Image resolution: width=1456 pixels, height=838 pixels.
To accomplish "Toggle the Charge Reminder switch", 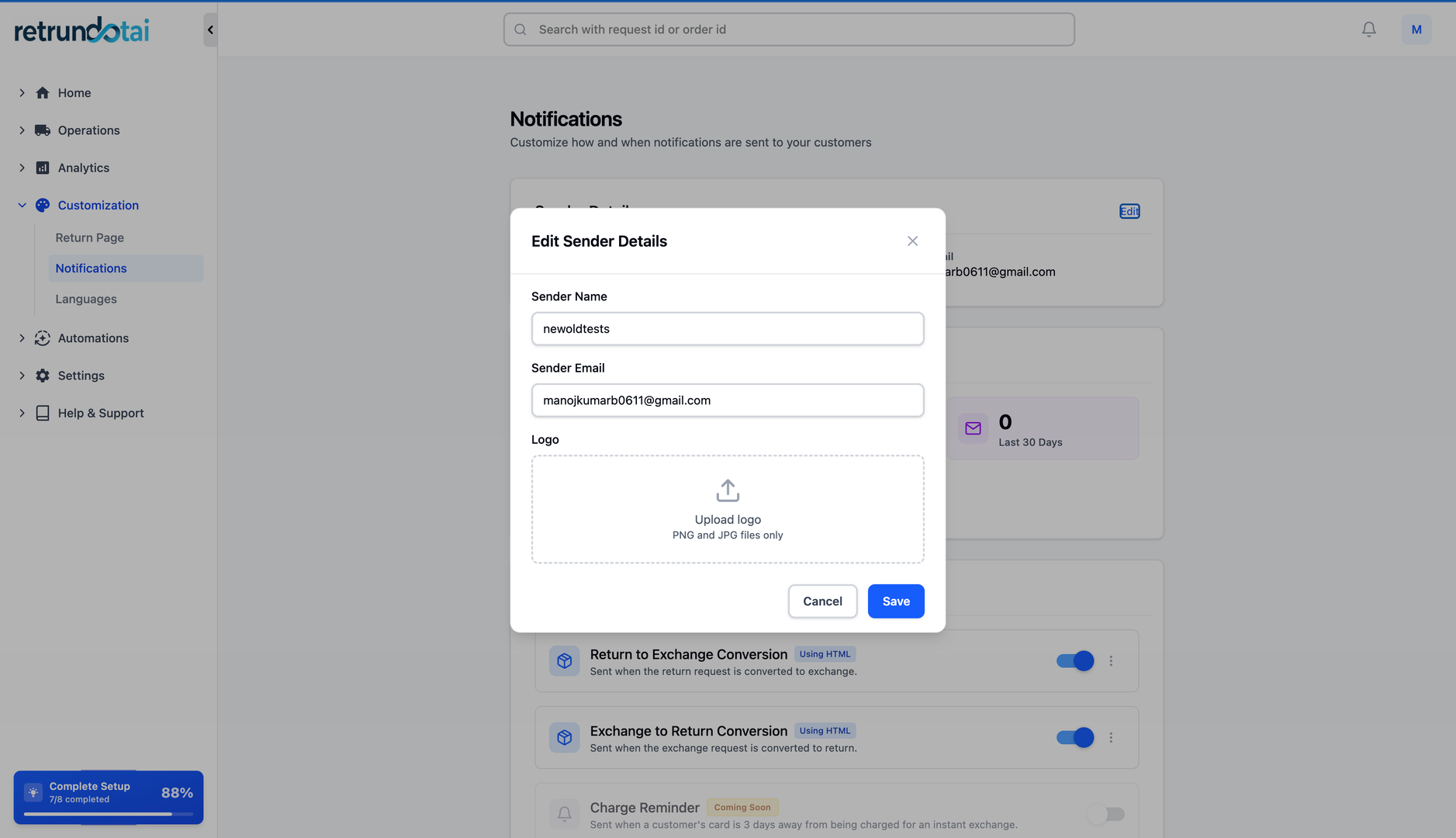I will (x=1105, y=814).
